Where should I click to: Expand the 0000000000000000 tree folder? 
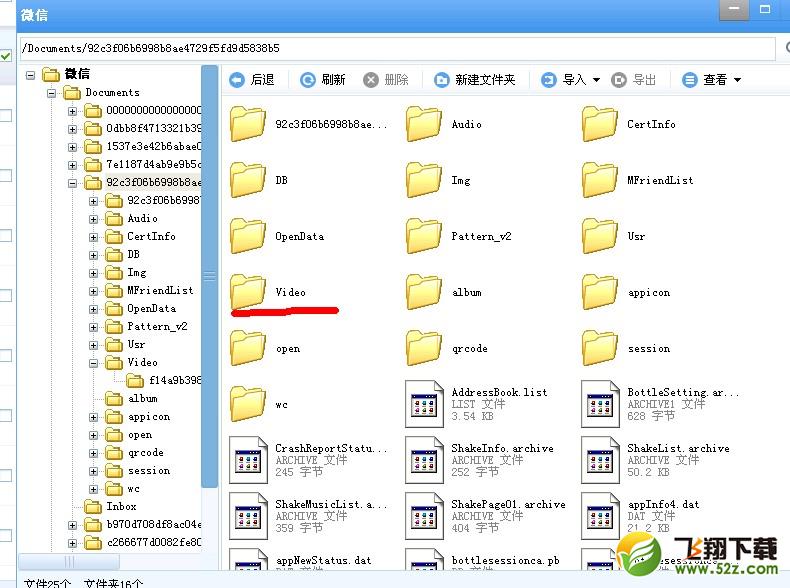[x=73, y=111]
